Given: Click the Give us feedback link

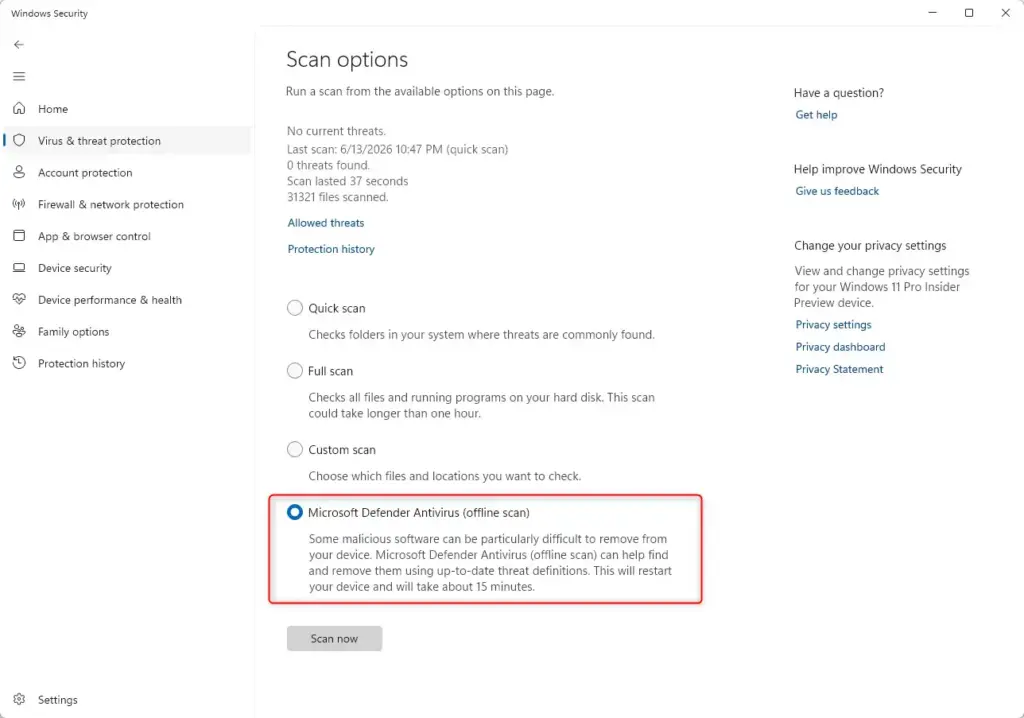Looking at the screenshot, I should point(837,191).
